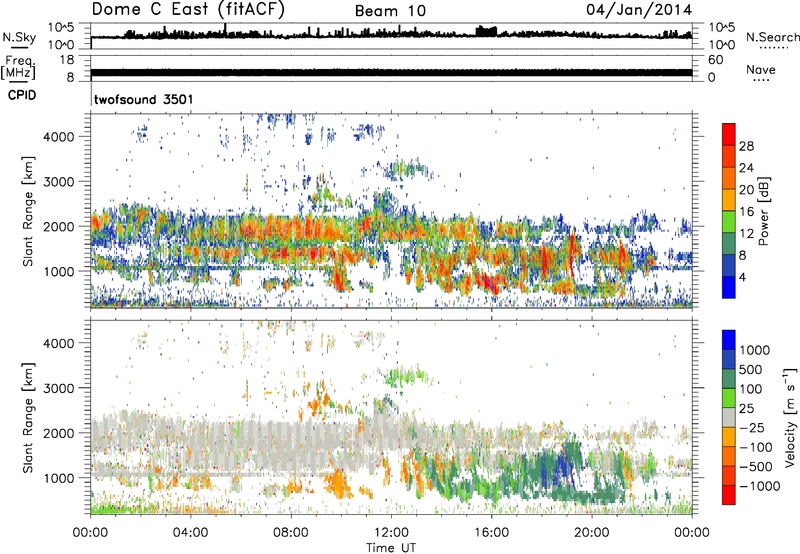Click the 'Dome C East (fitACF)' title
Screen dimensions: 800x554
point(188,10)
